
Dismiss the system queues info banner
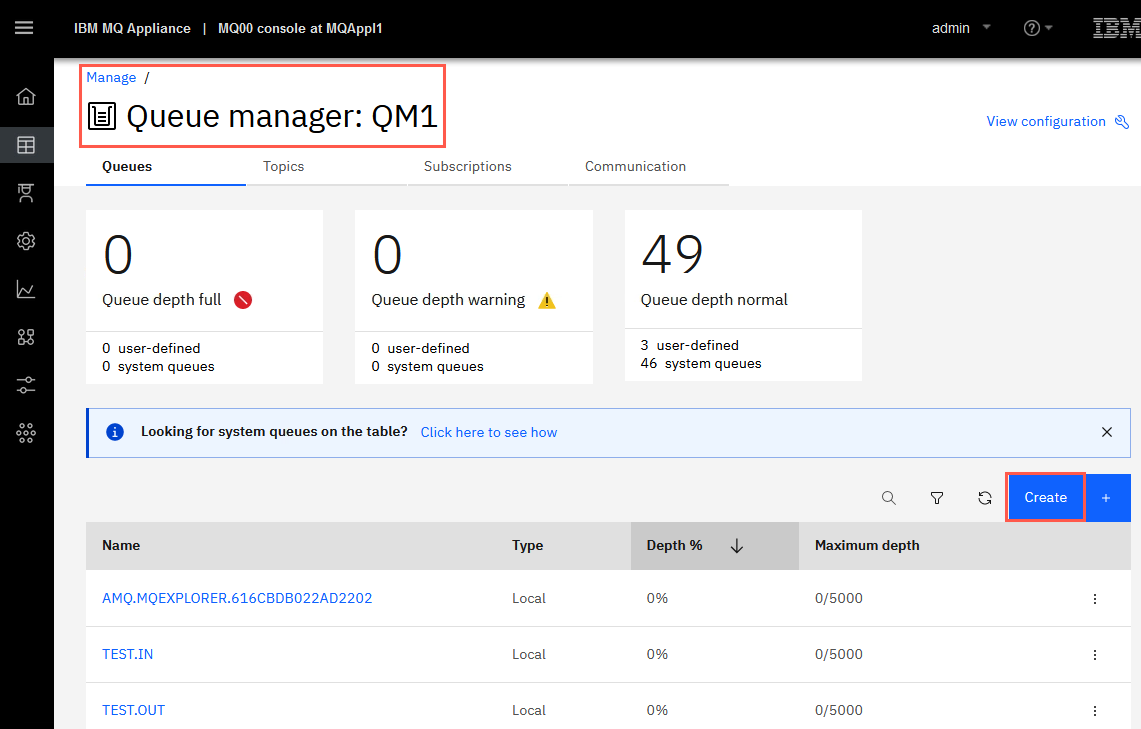(x=1107, y=432)
